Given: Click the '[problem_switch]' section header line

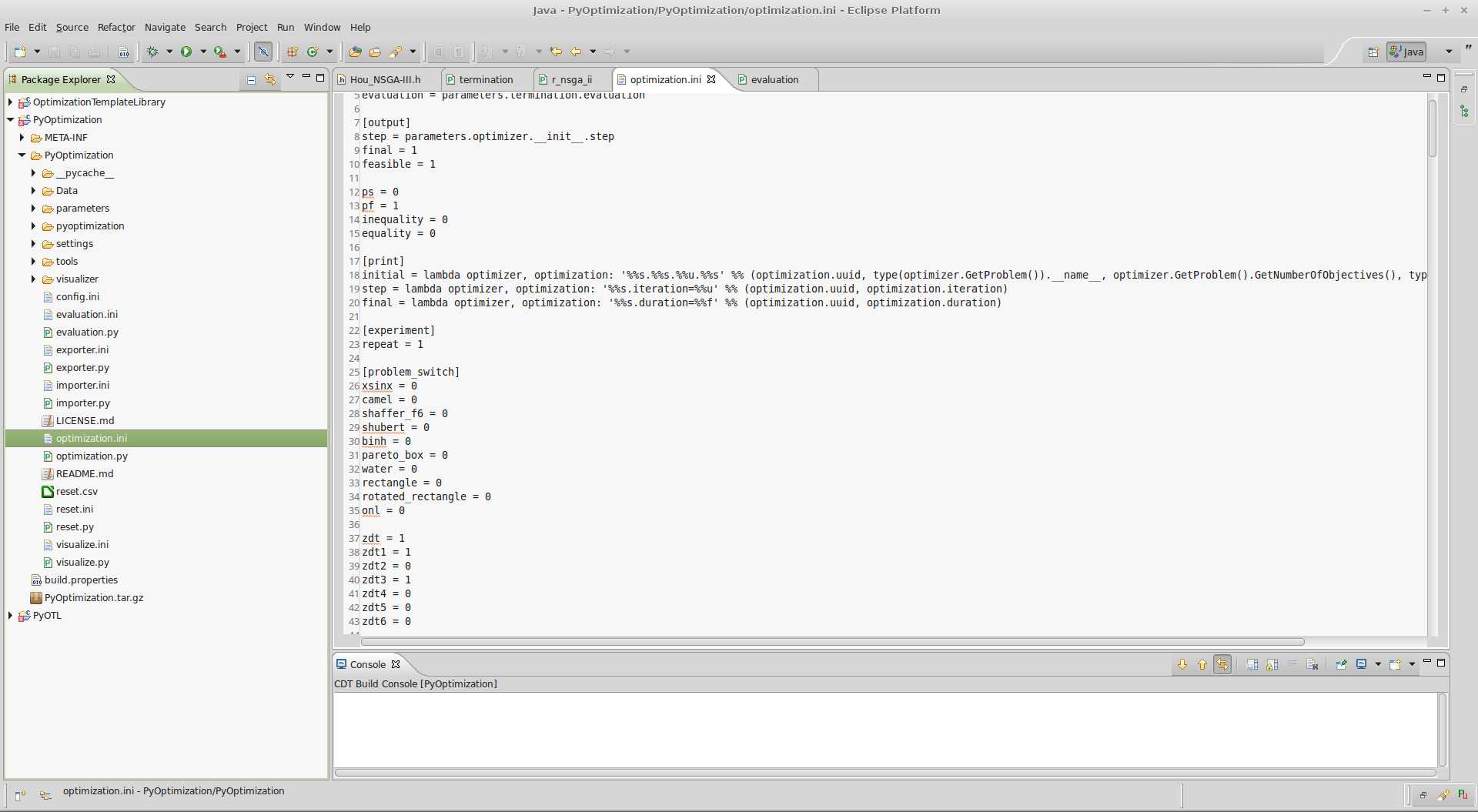Looking at the screenshot, I should 410,372.
